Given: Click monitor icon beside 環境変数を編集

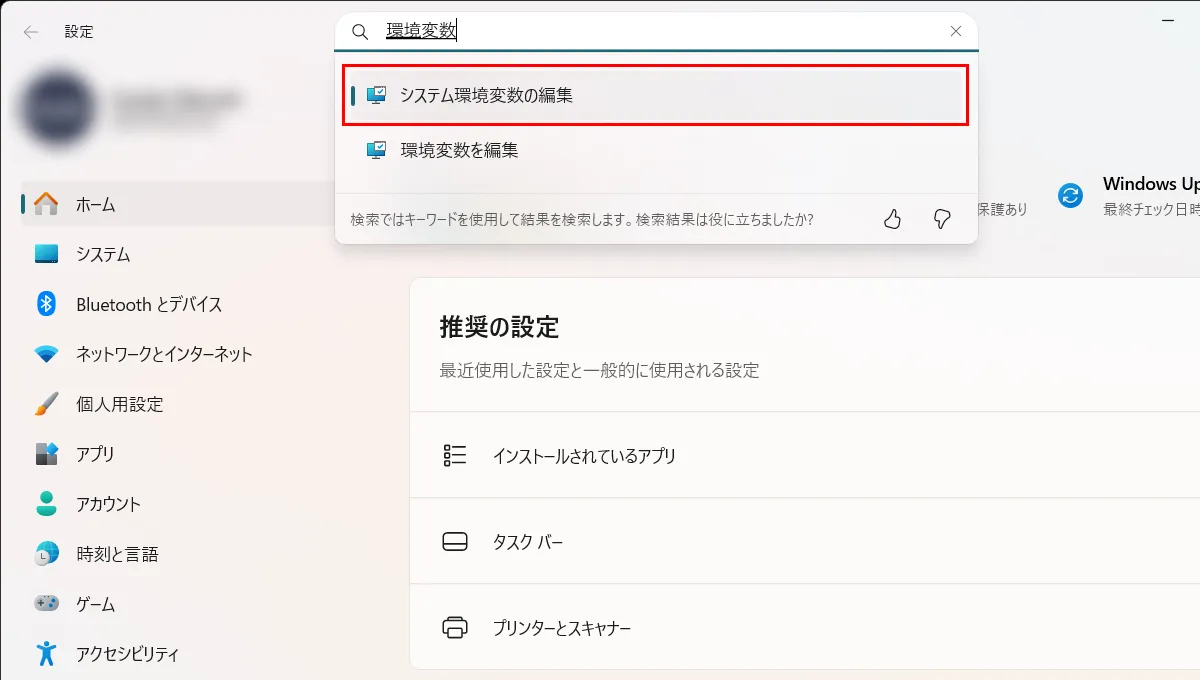Looking at the screenshot, I should (x=376, y=150).
